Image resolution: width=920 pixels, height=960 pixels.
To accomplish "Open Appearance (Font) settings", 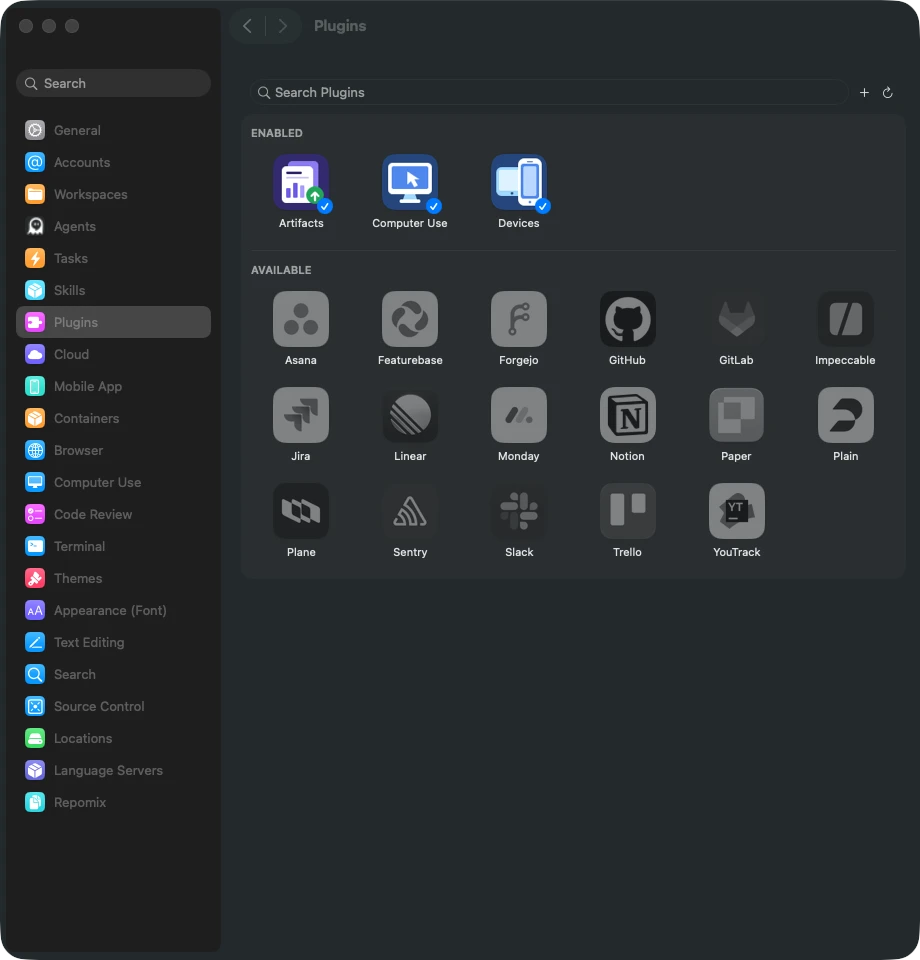I will click(x=113, y=610).
